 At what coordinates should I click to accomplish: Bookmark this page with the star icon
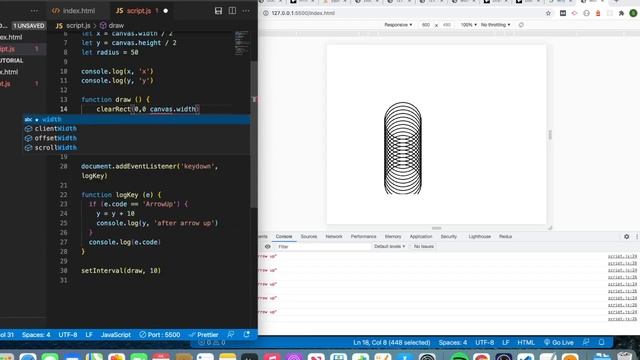548,13
